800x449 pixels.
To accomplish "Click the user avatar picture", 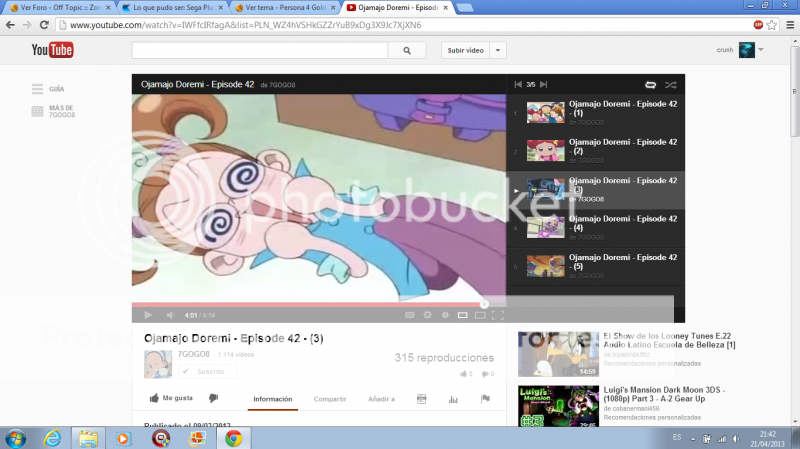I will click(747, 50).
